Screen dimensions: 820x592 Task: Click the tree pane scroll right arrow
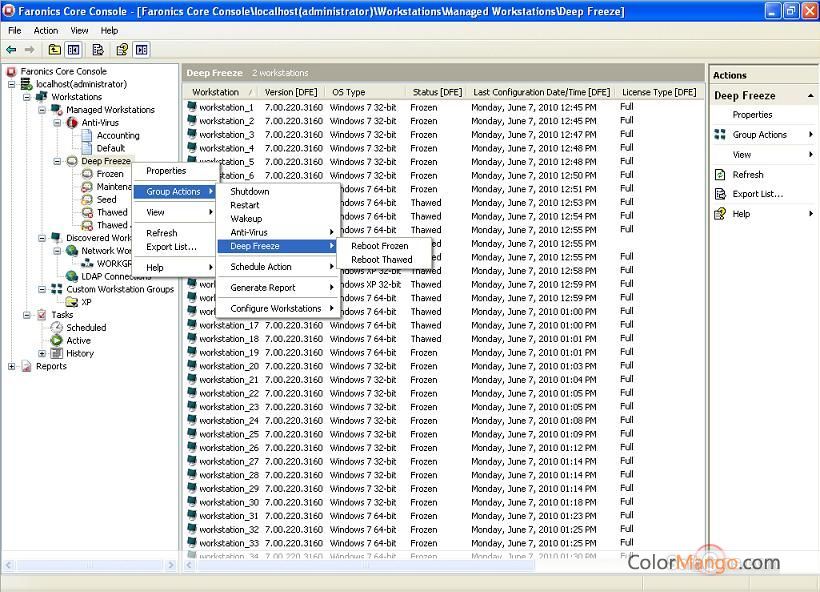pos(170,565)
